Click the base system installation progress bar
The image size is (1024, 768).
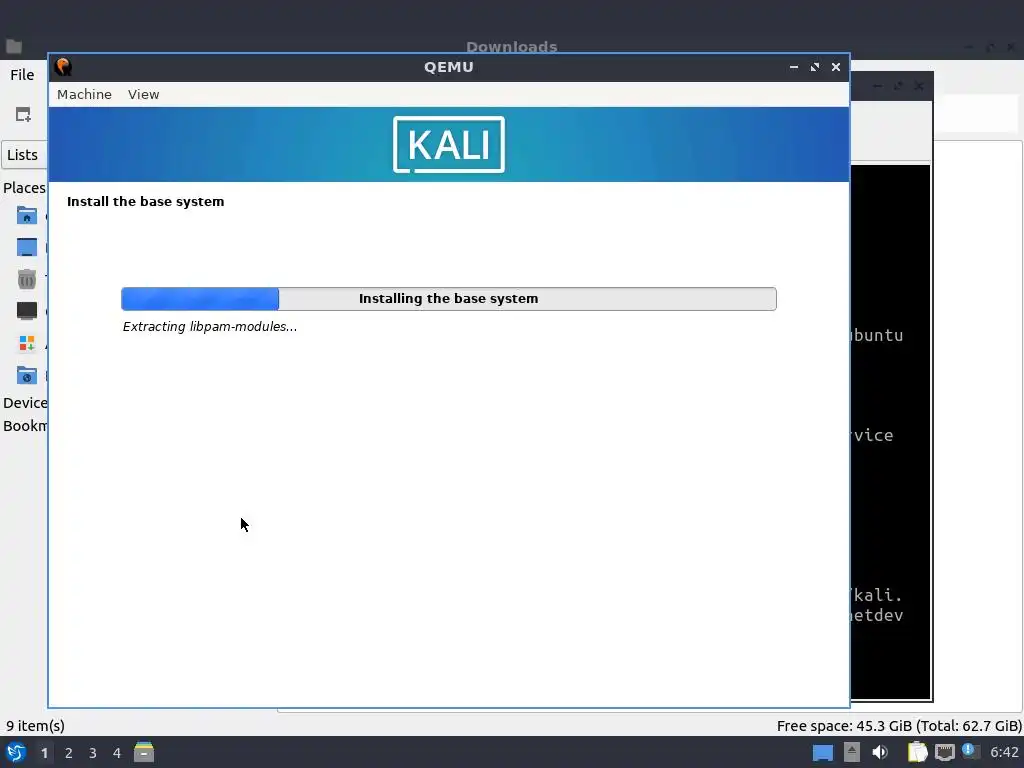(x=449, y=298)
